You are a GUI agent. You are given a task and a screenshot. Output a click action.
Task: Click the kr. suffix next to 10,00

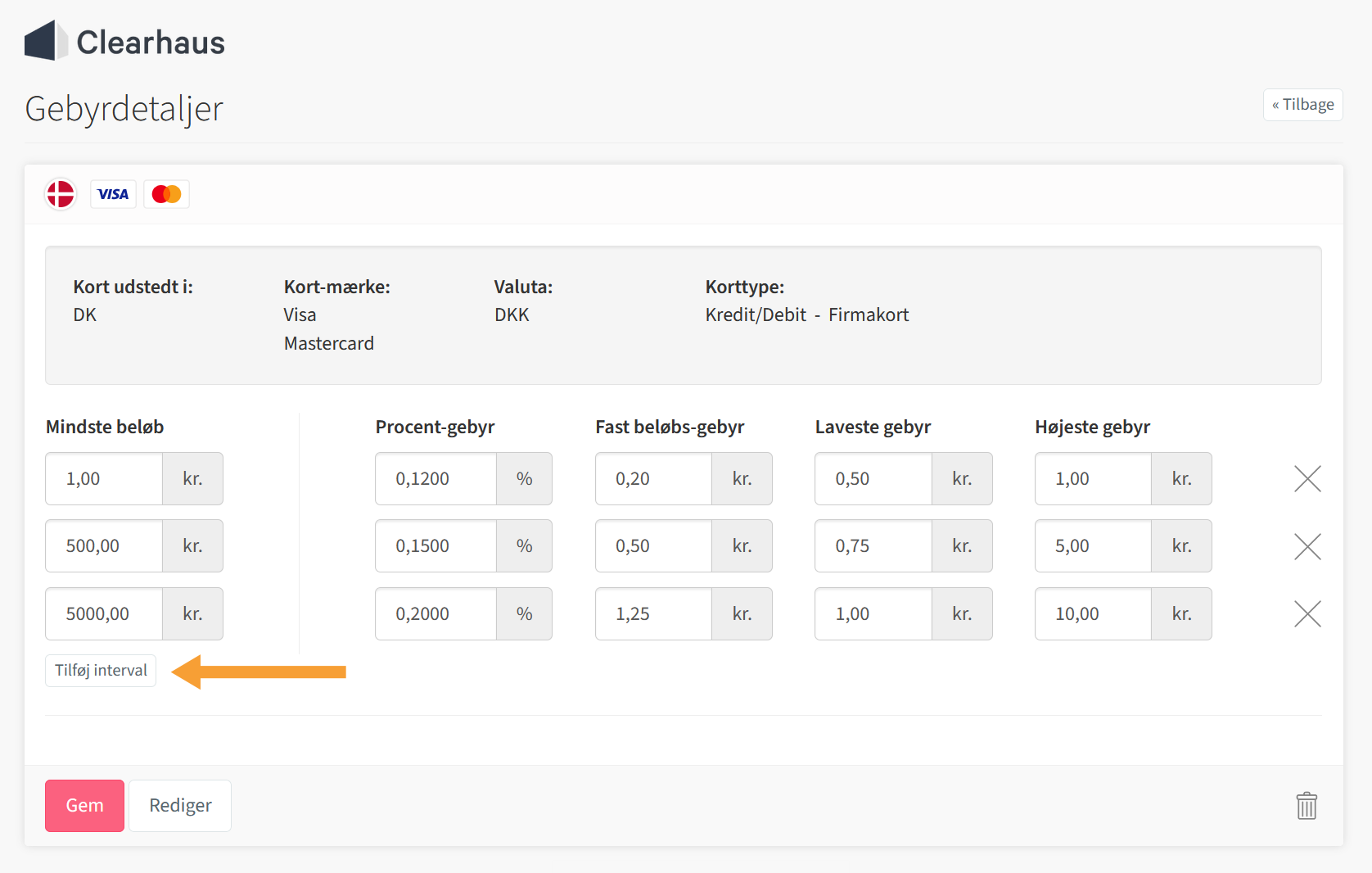tap(1181, 613)
